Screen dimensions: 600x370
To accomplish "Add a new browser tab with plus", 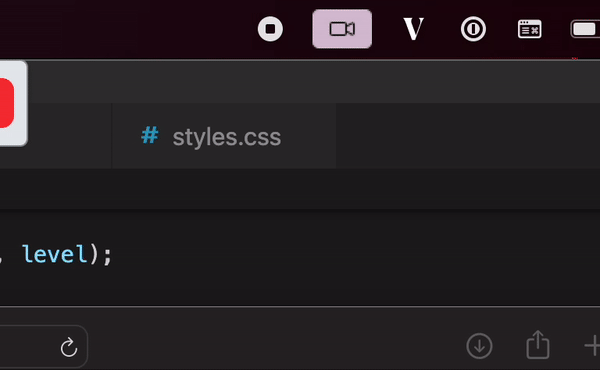I will click(x=592, y=346).
